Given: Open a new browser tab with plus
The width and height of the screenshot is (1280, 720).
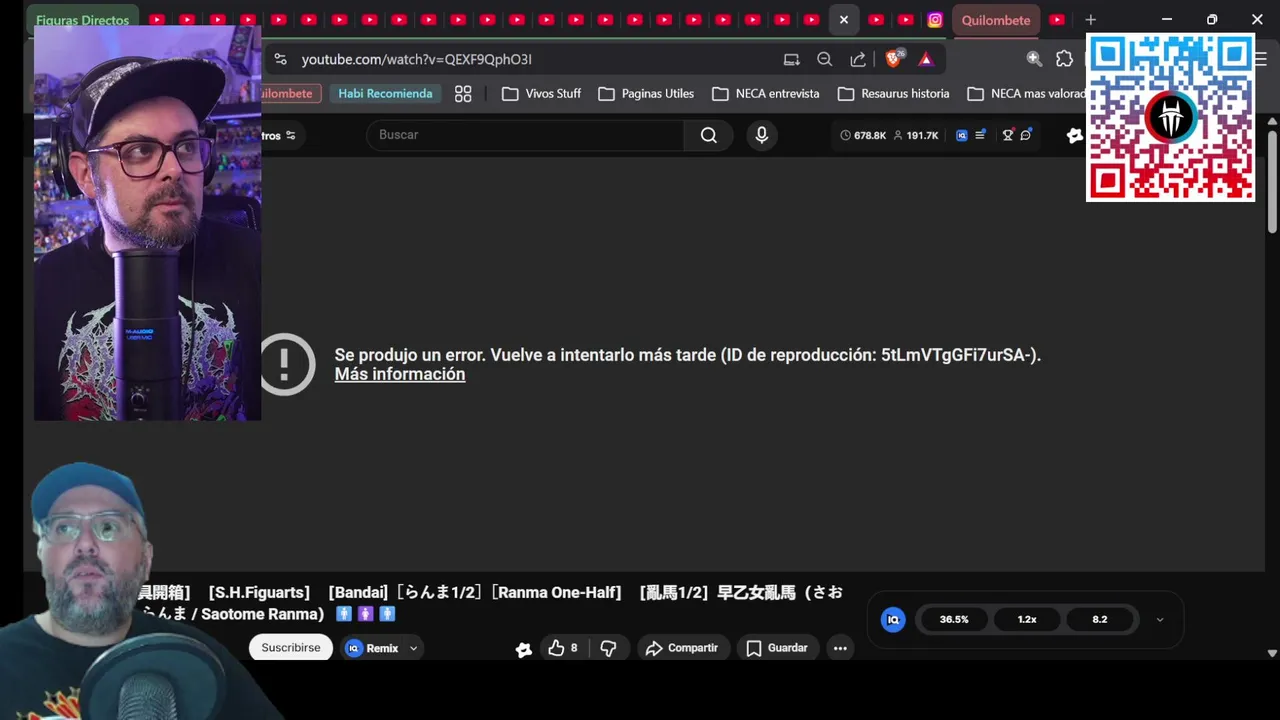Looking at the screenshot, I should coord(1091,20).
